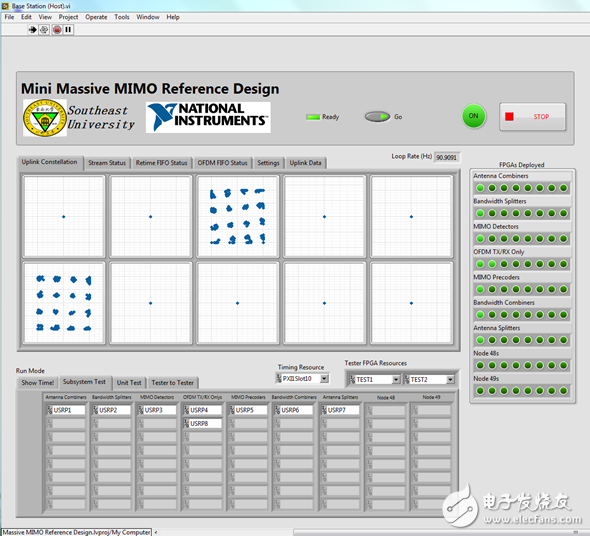590x536 pixels.
Task: Select the Show Time! run mode tab
Action: point(38,382)
